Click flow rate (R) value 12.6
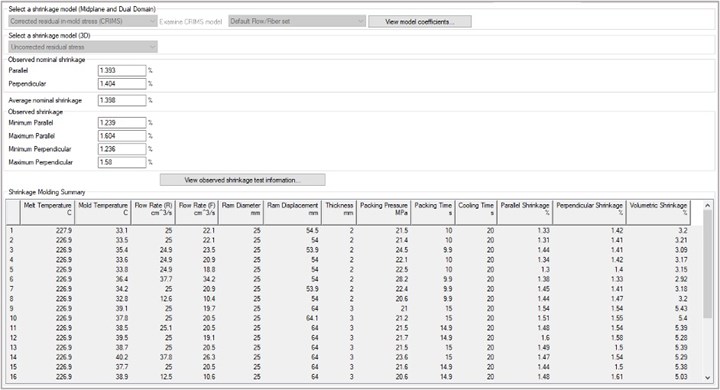The image size is (720, 390). 166,299
